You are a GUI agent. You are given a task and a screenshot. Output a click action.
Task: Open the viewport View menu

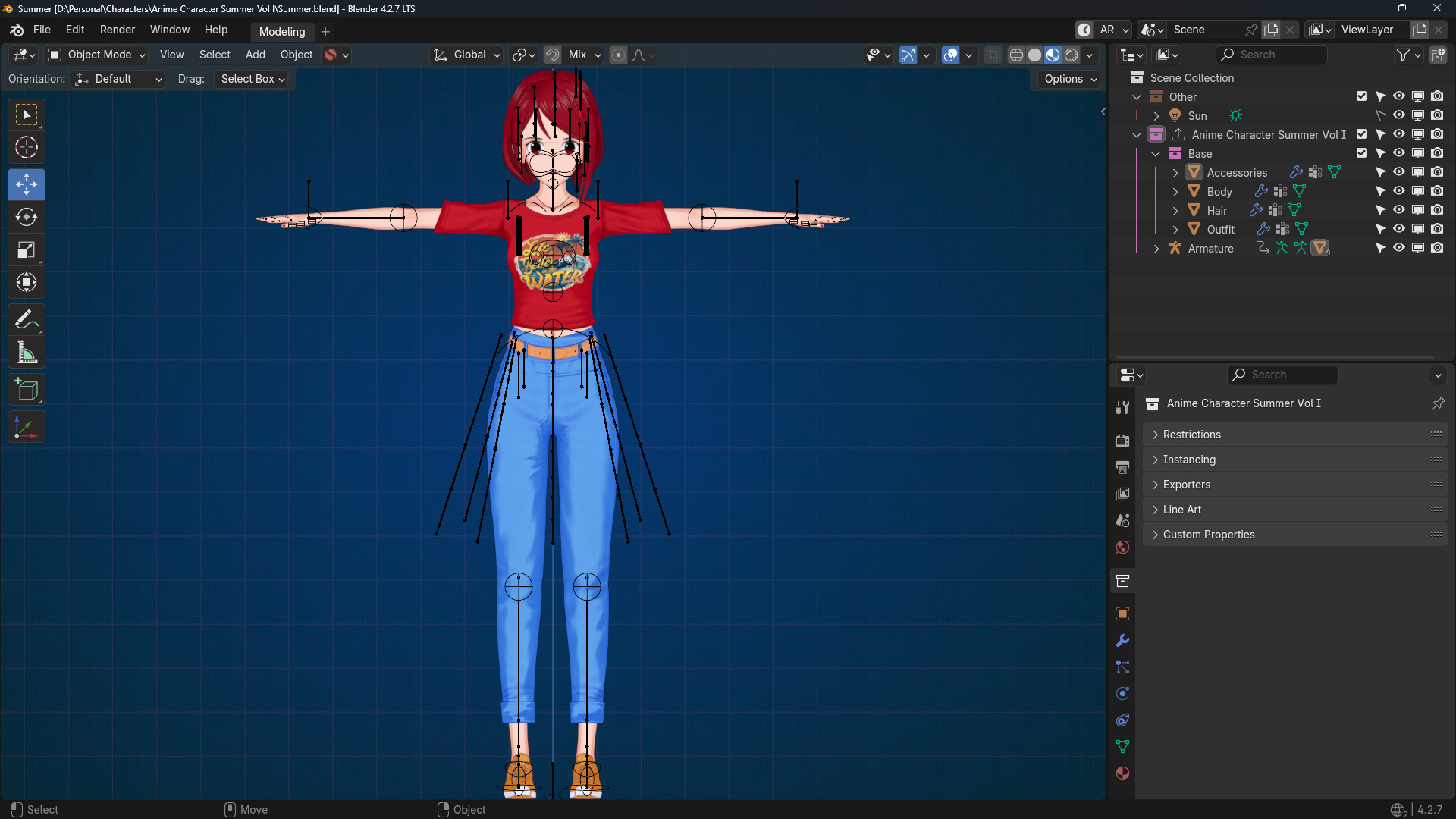coord(172,55)
